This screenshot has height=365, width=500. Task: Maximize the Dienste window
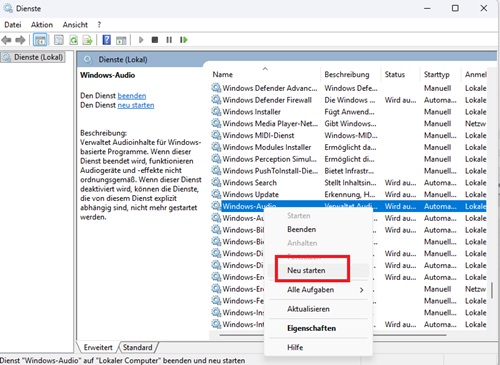click(455, 8)
